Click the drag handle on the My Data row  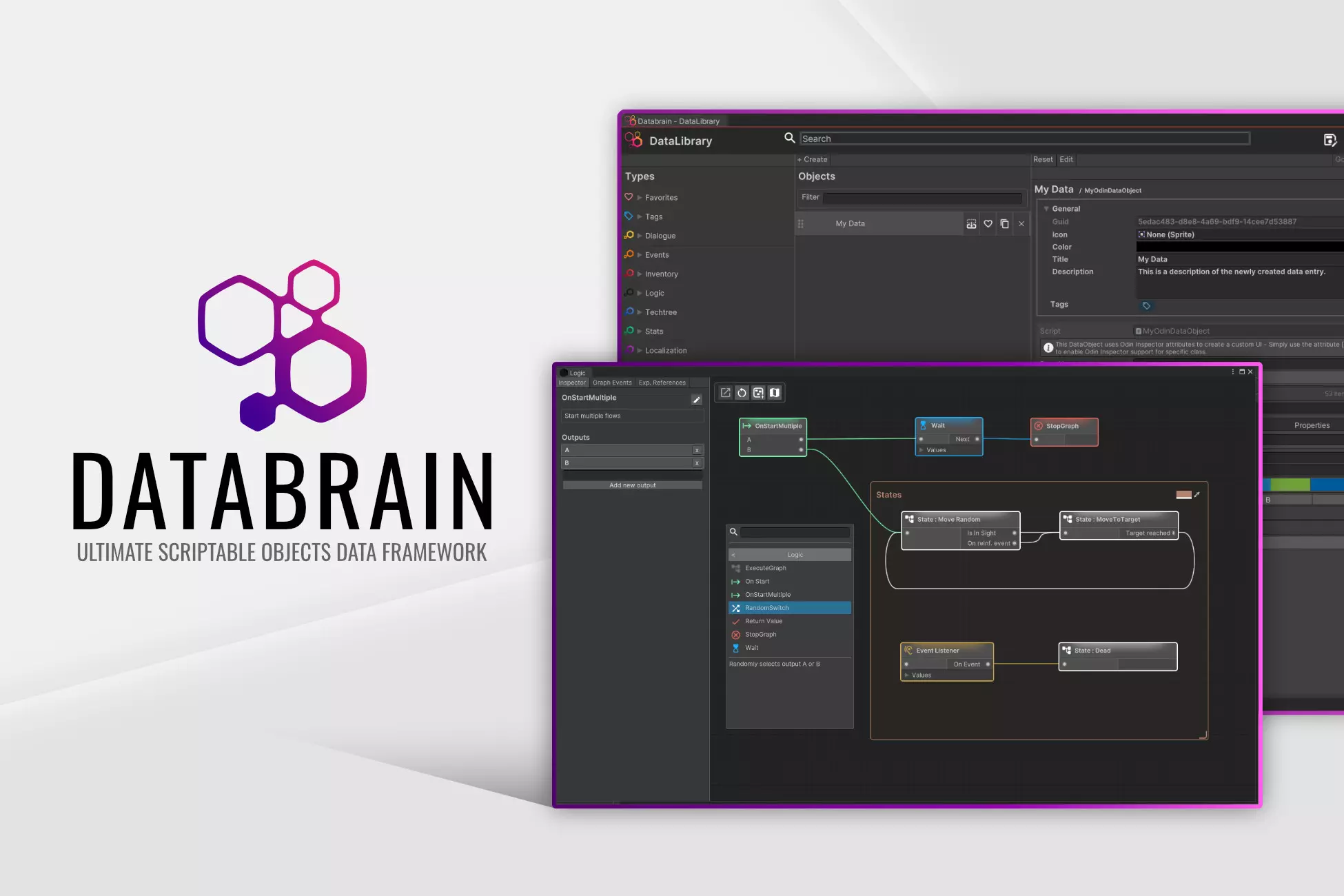point(801,223)
